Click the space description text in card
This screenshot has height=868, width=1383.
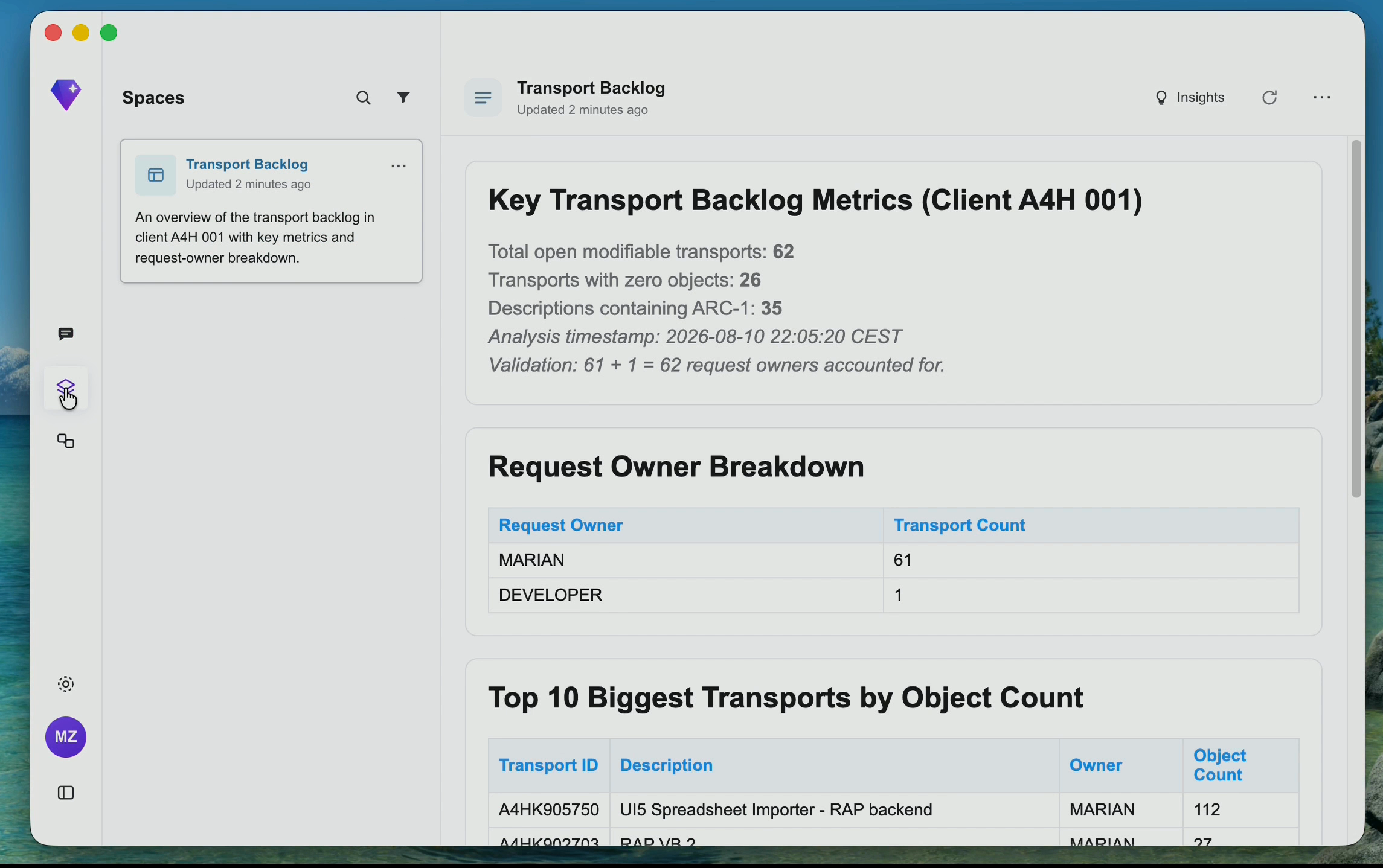pyautogui.click(x=255, y=238)
